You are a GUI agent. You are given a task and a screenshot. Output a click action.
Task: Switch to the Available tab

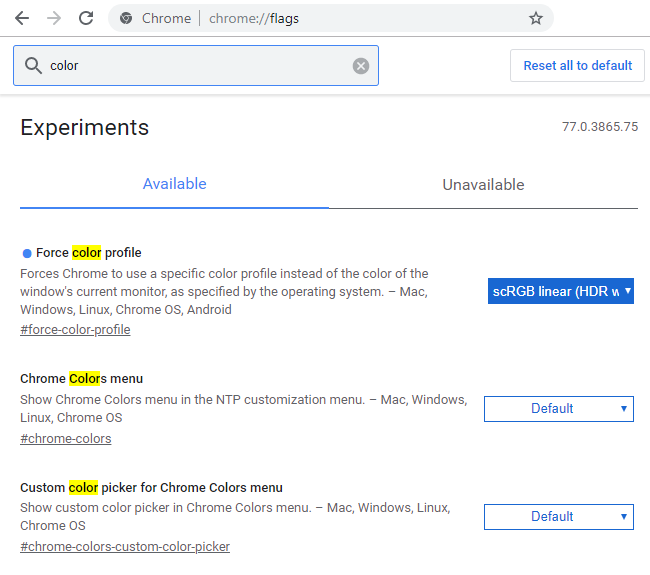175,184
